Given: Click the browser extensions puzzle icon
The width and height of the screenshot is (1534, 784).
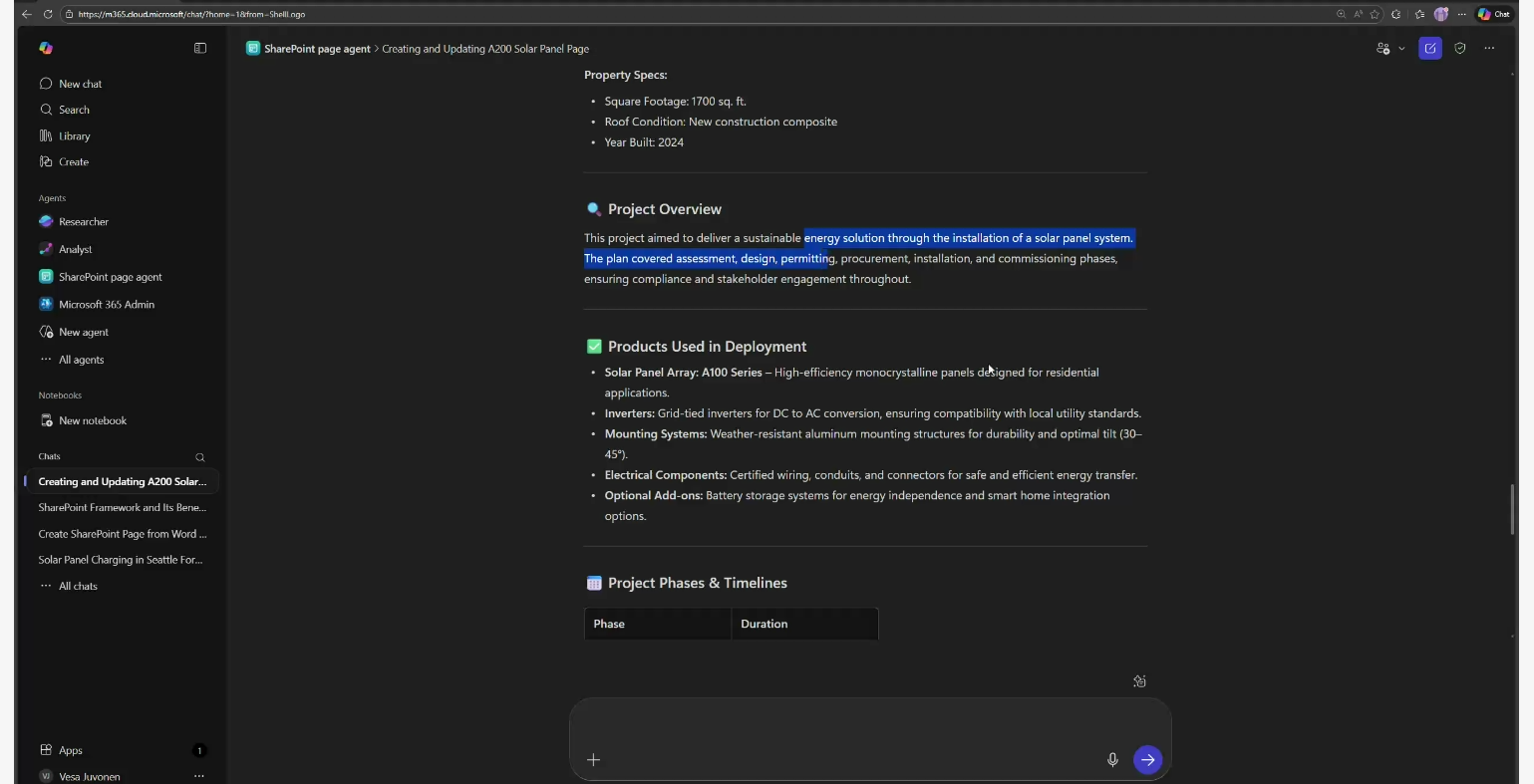Looking at the screenshot, I should point(1395,14).
